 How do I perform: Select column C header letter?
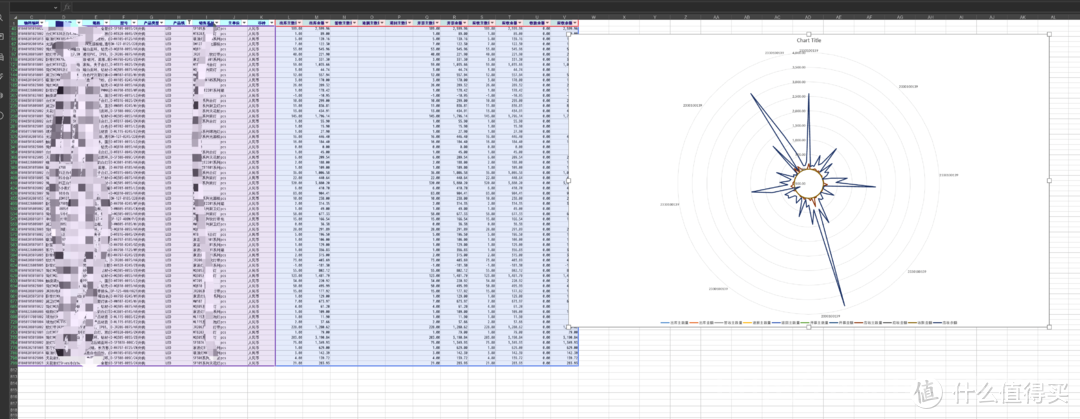[31, 17]
